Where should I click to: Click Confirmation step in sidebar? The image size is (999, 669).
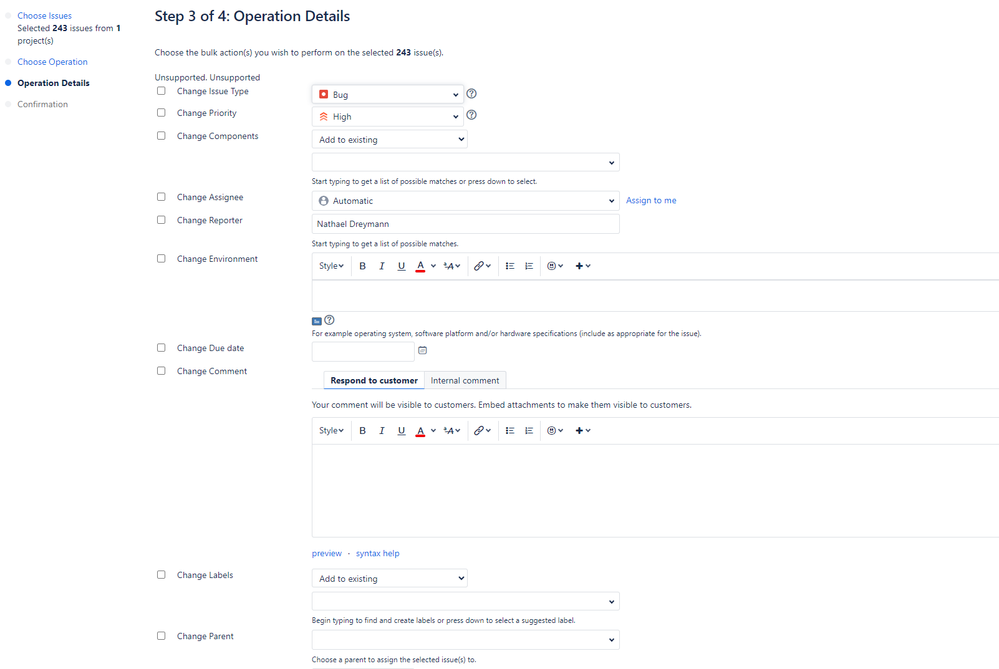tap(43, 104)
